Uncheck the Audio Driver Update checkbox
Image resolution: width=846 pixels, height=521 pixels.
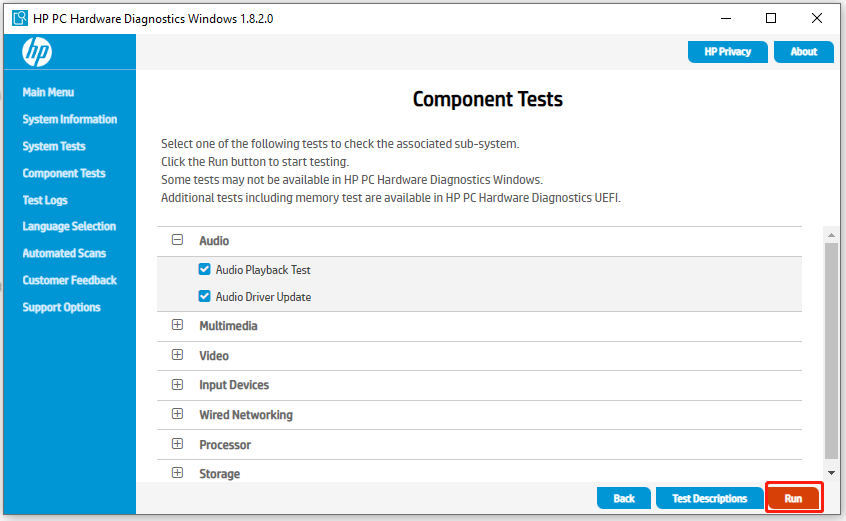click(x=205, y=297)
